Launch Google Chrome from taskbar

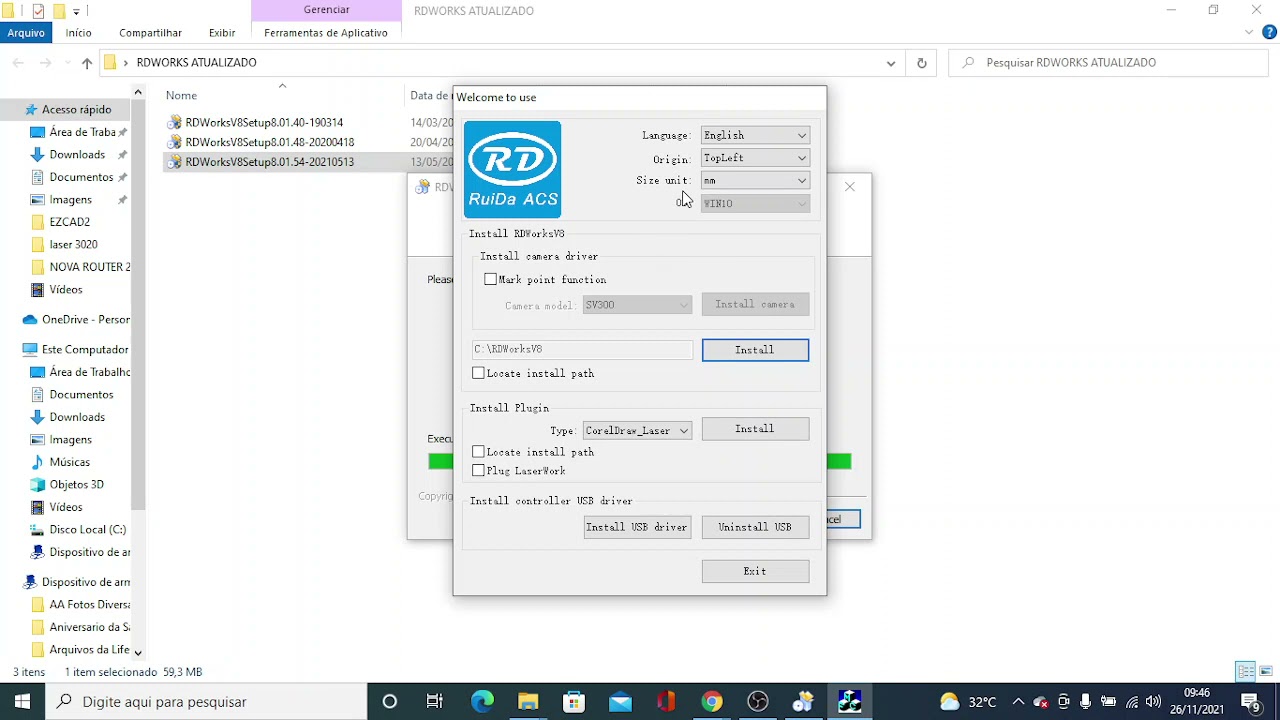pyautogui.click(x=712, y=702)
